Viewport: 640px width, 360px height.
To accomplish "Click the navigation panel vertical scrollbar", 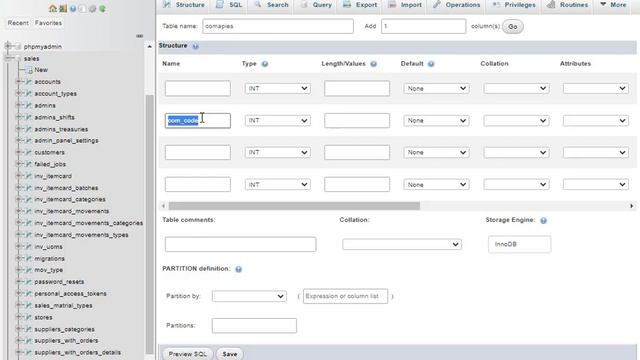I will pyautogui.click(x=149, y=224).
